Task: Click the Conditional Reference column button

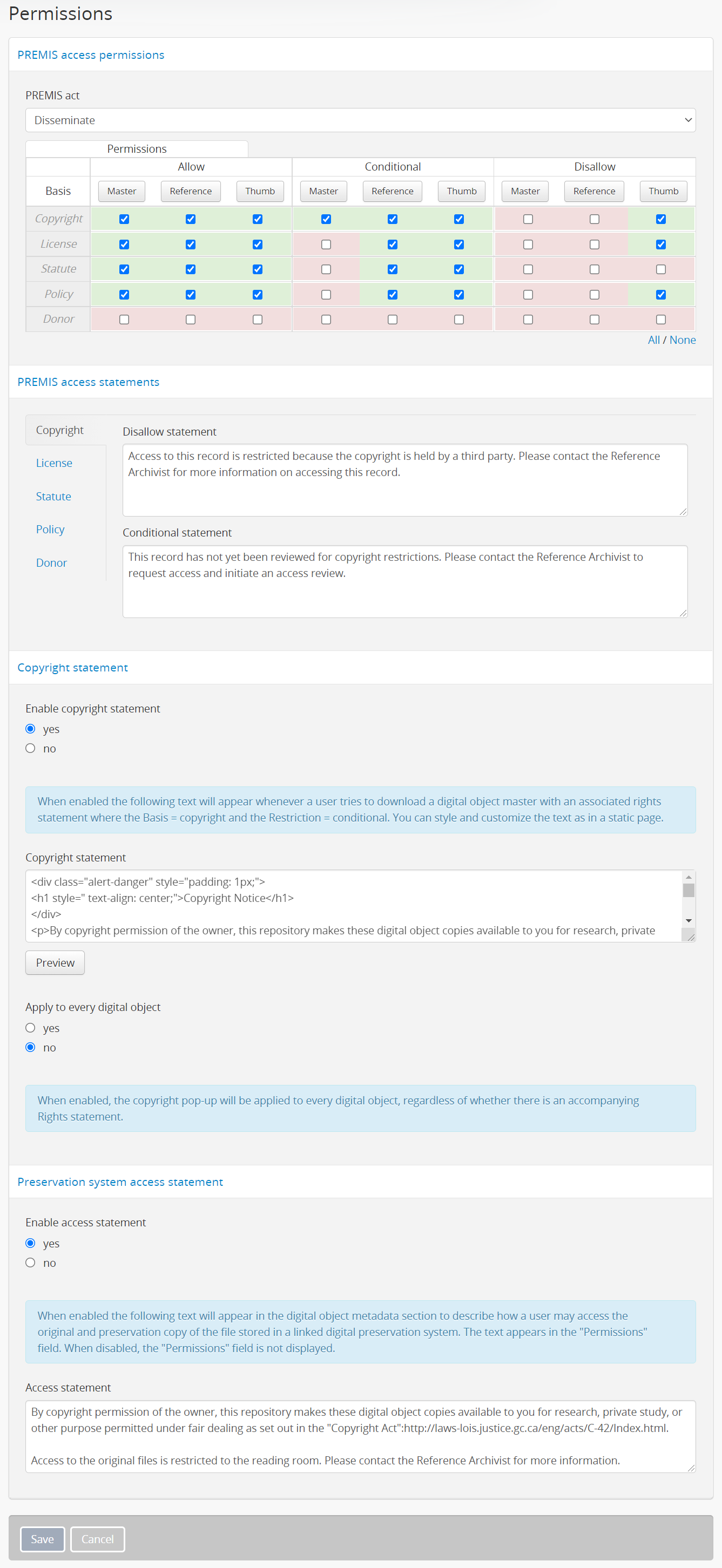Action: [392, 191]
